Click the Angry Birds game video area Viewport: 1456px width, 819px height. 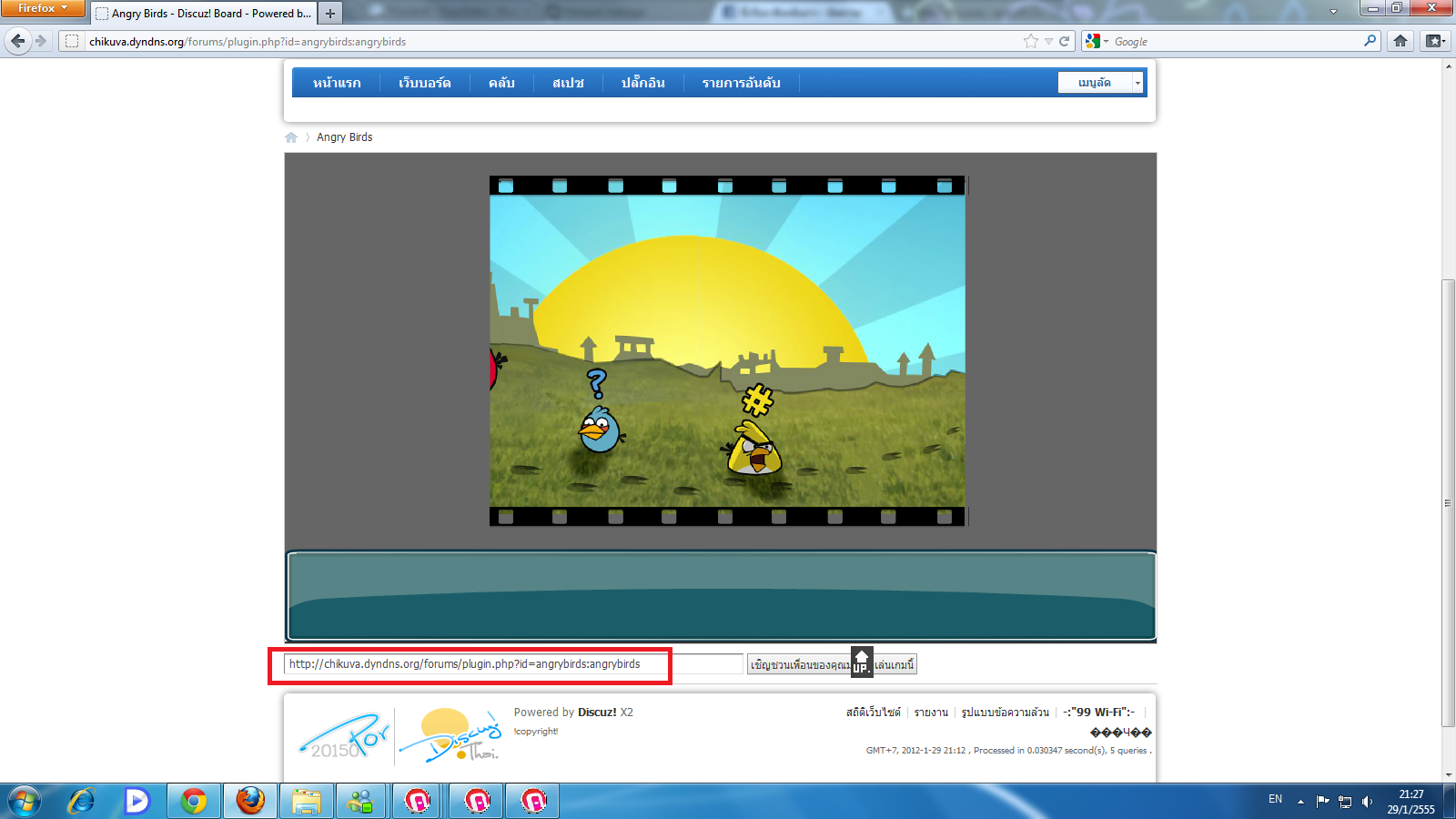tap(728, 350)
